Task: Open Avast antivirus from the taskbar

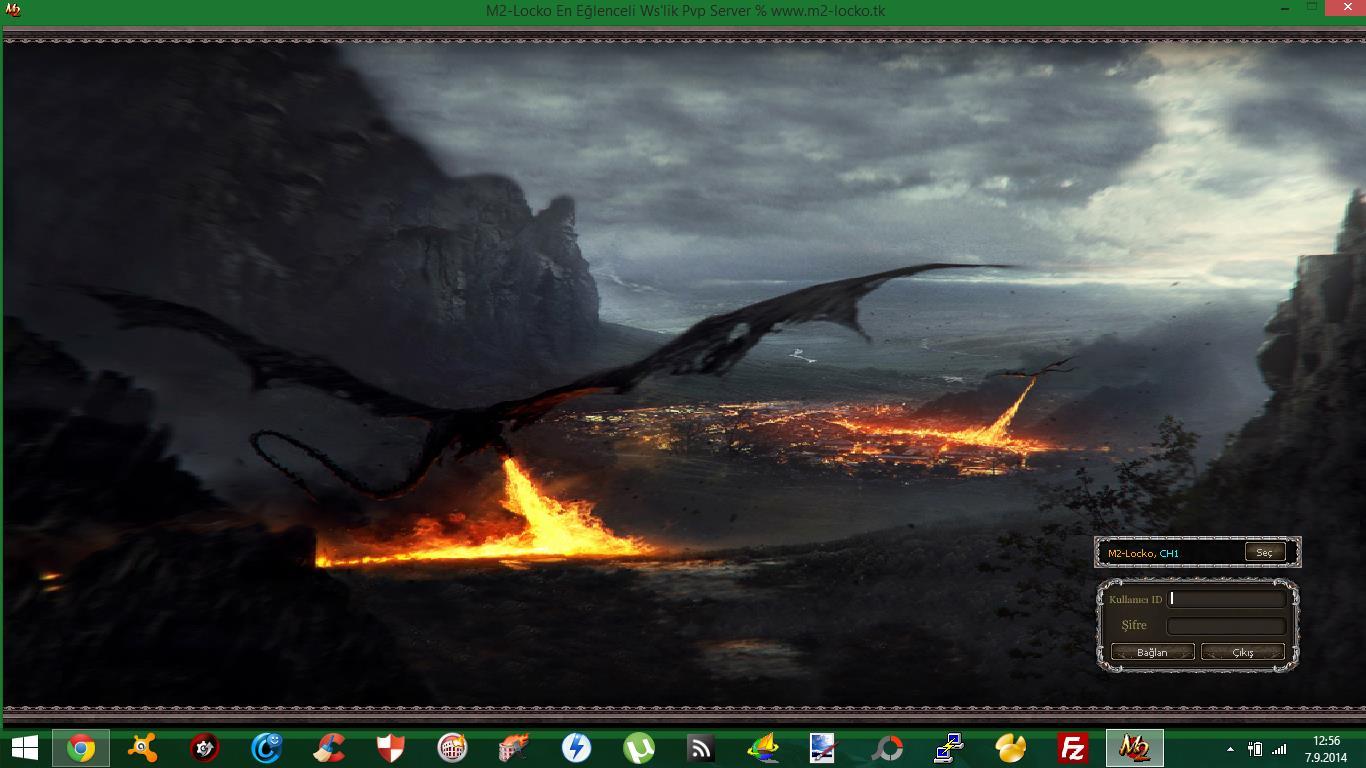Action: (x=143, y=748)
